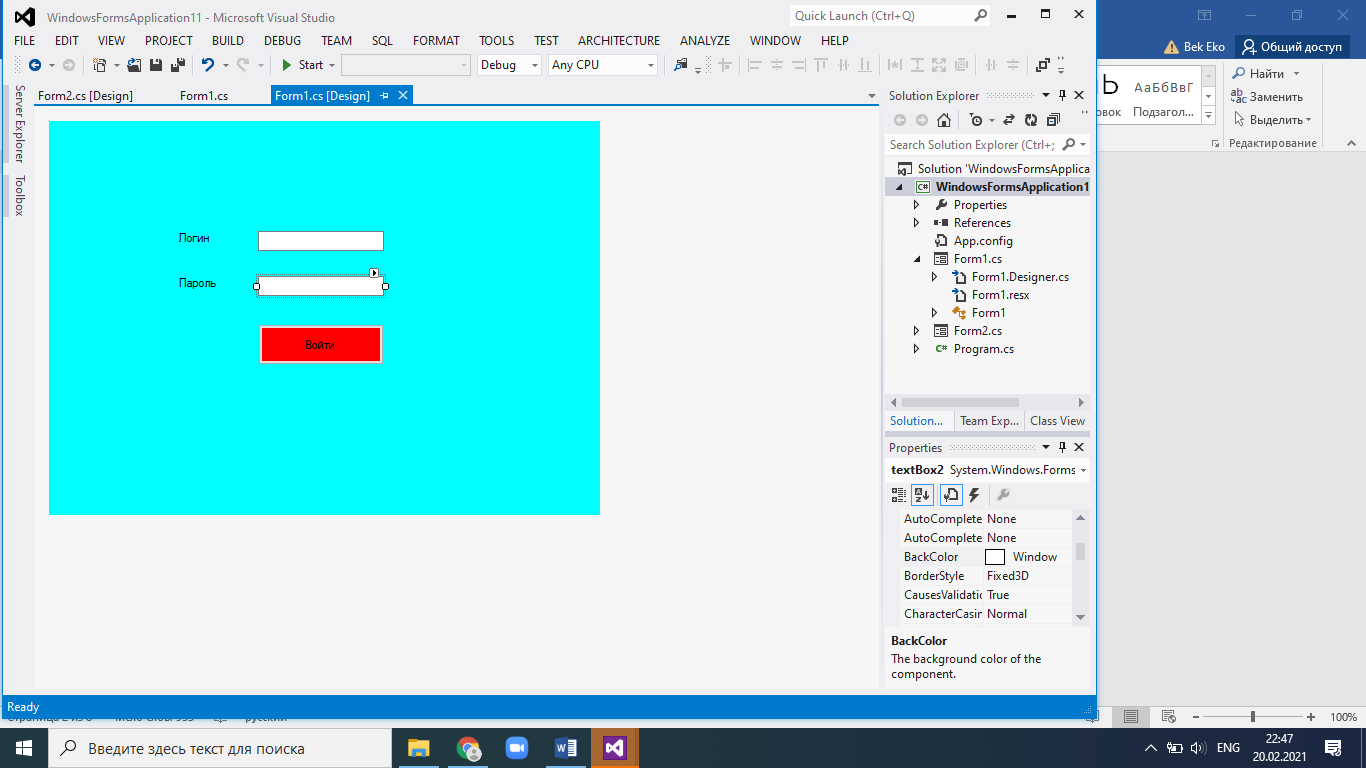Open the Debug configuration dropdown
The height and width of the screenshot is (768, 1366).
pos(537,65)
